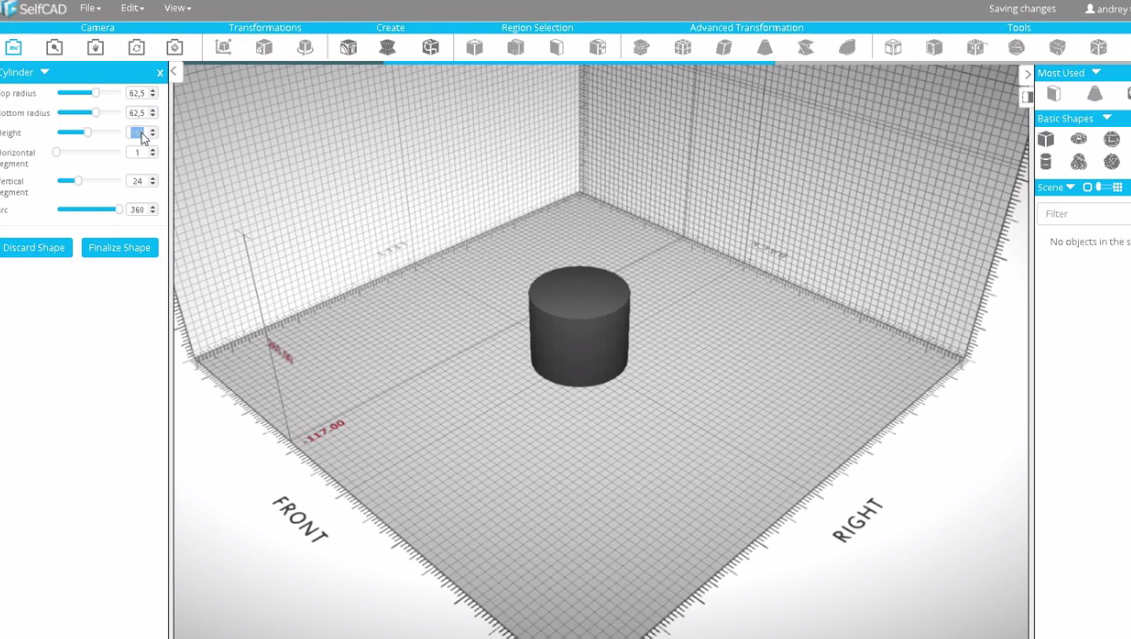Click the last Tools cube icon

[x=1099, y=48]
